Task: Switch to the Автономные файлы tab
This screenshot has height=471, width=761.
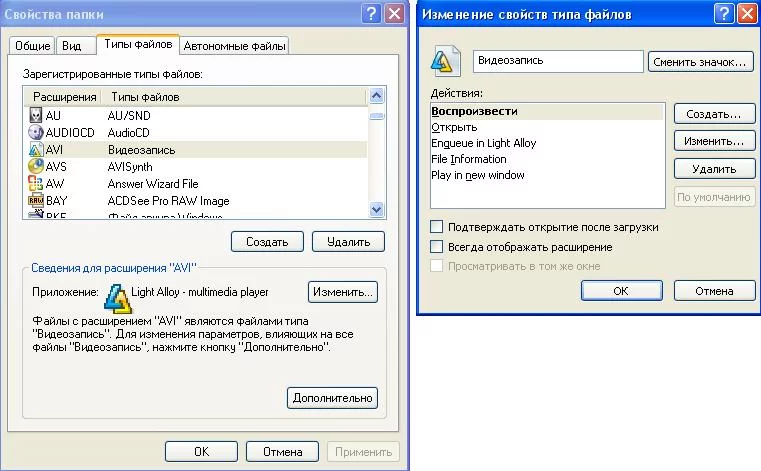Action: pyautogui.click(x=234, y=46)
